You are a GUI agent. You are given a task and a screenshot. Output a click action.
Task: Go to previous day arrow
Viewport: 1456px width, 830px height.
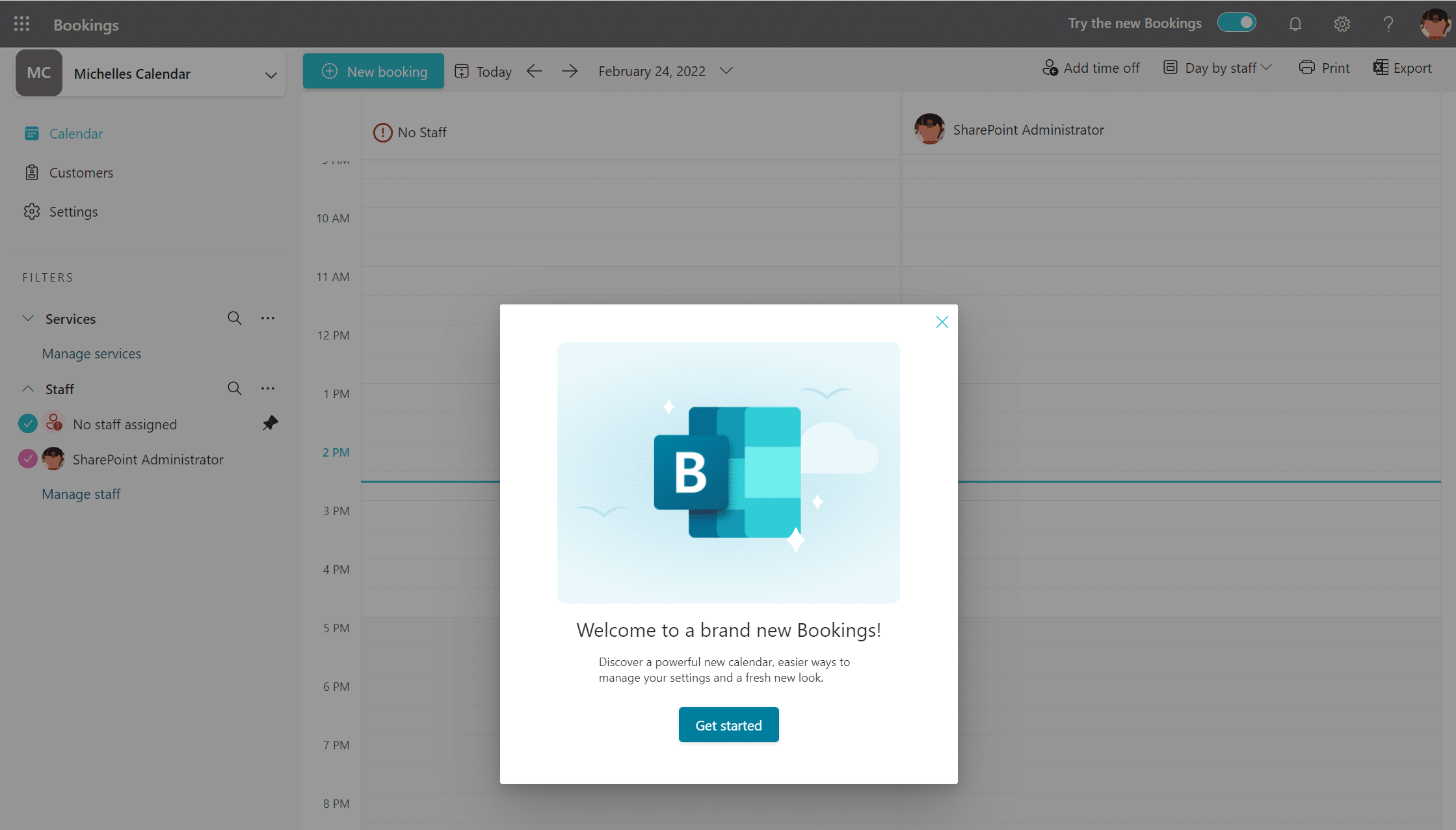coord(535,71)
